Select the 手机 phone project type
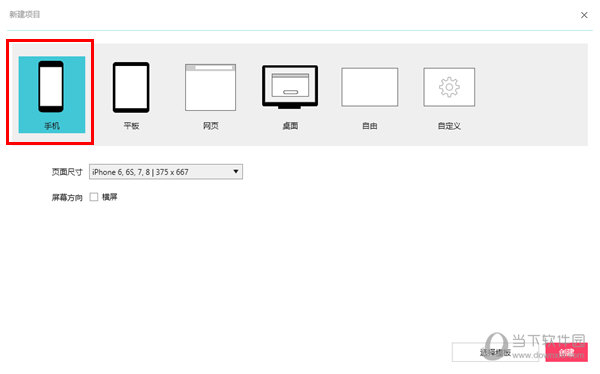This screenshot has height=374, width=600. coord(52,95)
